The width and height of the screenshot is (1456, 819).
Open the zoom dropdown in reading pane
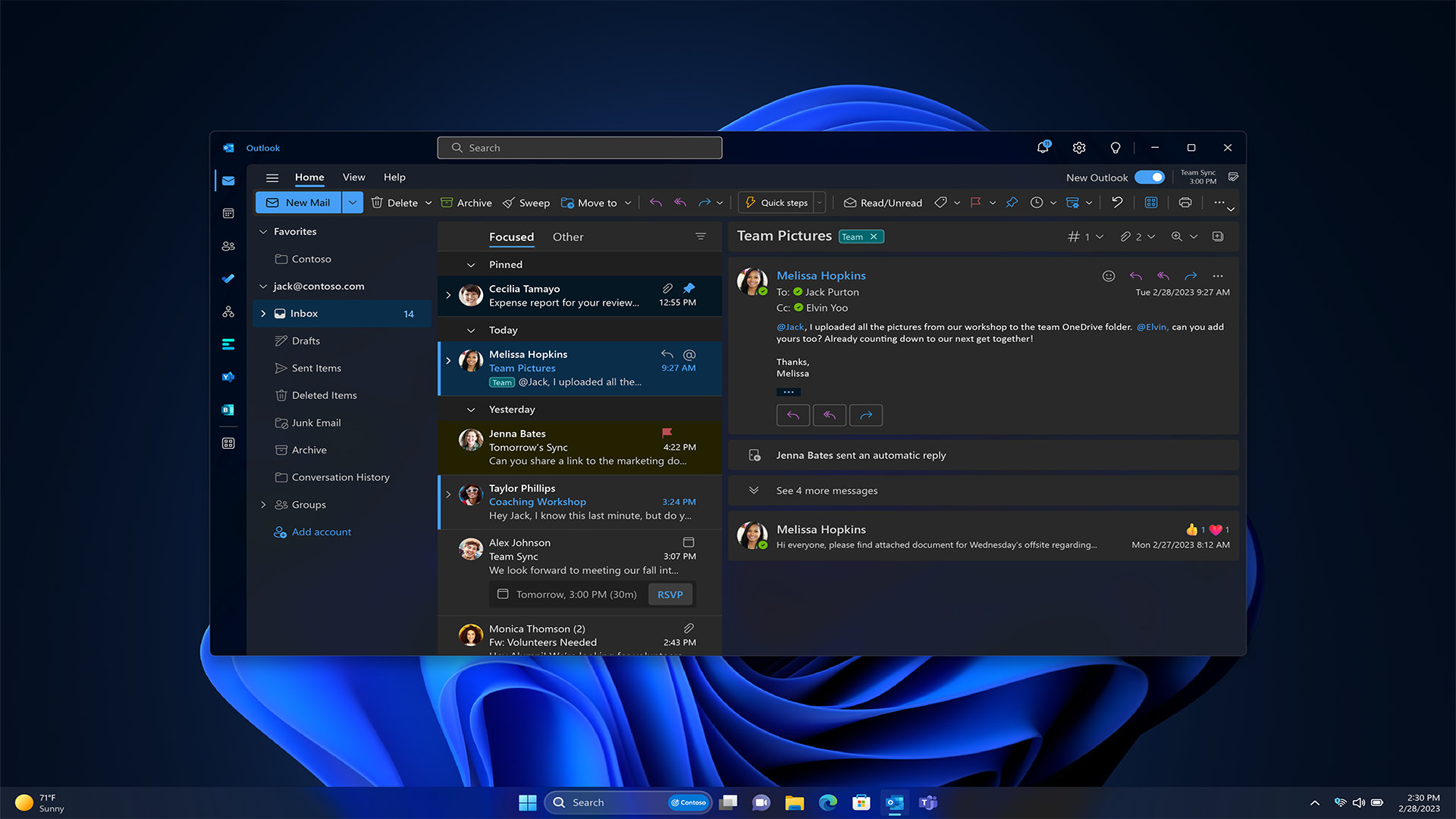click(x=1194, y=237)
